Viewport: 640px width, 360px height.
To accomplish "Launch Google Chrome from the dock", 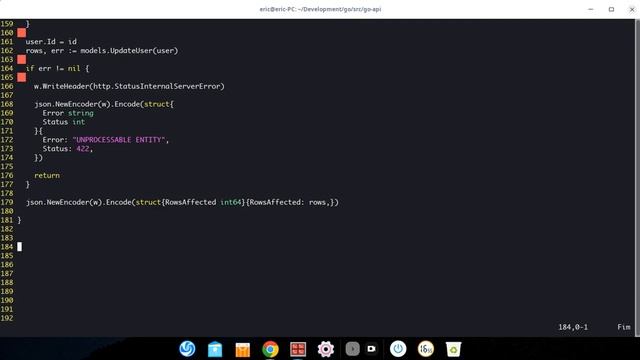I will (x=270, y=349).
